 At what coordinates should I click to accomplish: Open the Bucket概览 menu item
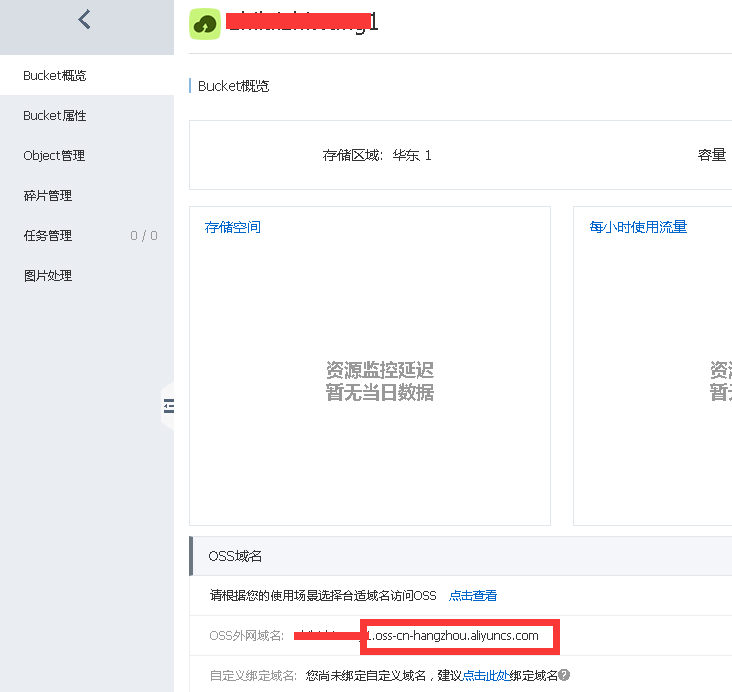87,75
